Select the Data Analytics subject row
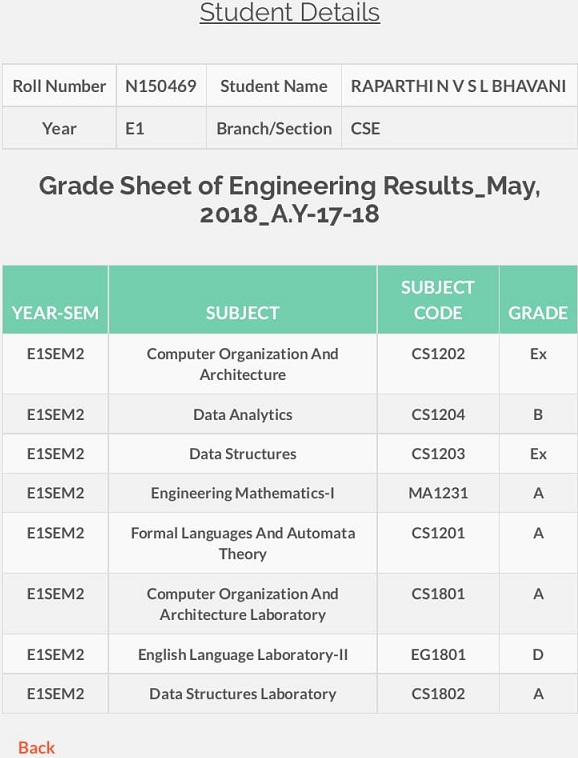This screenshot has height=758, width=578. [289, 414]
